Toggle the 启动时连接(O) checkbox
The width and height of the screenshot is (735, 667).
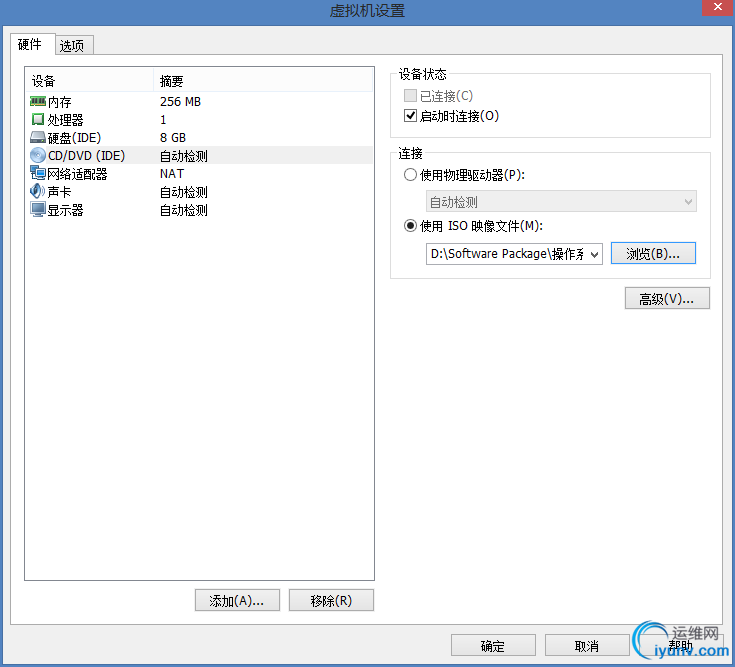point(410,115)
